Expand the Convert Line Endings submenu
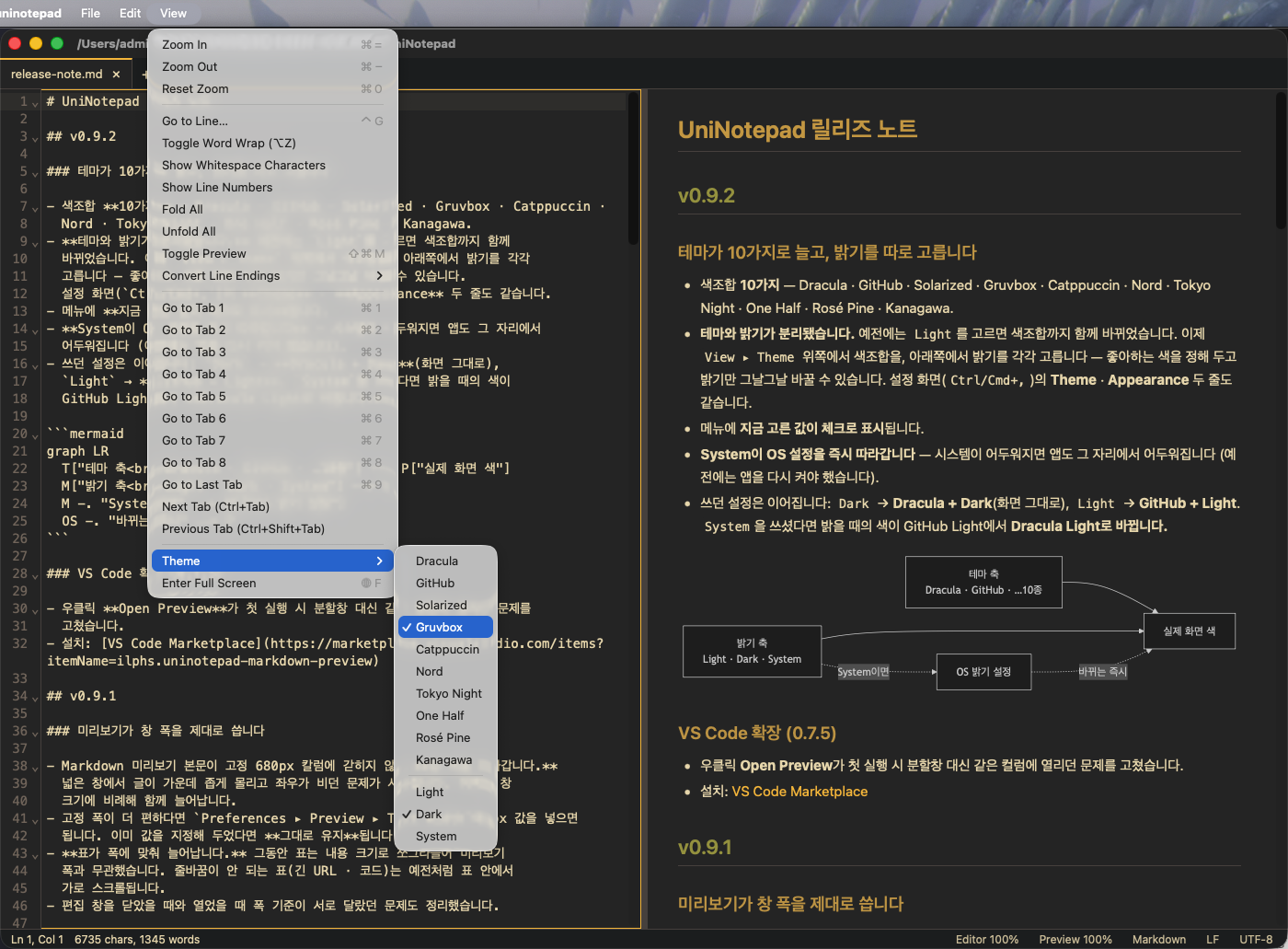Viewport: 1288px width, 949px height. click(272, 275)
